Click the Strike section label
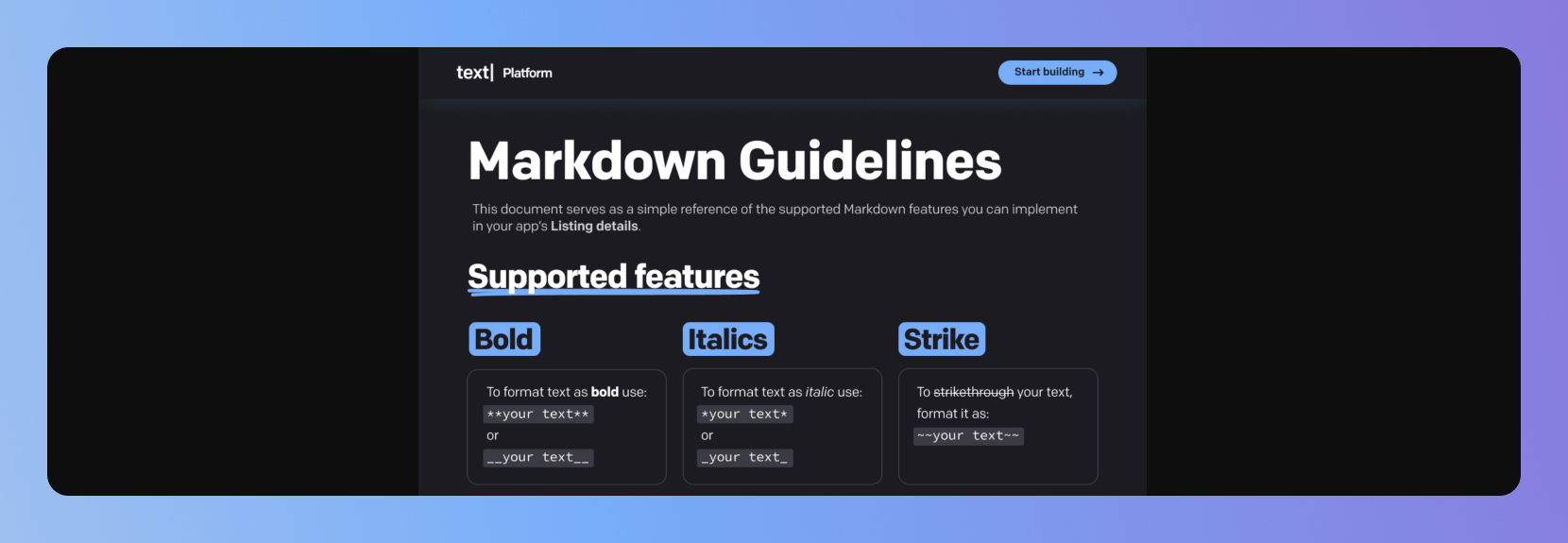1568x543 pixels. pos(941,339)
